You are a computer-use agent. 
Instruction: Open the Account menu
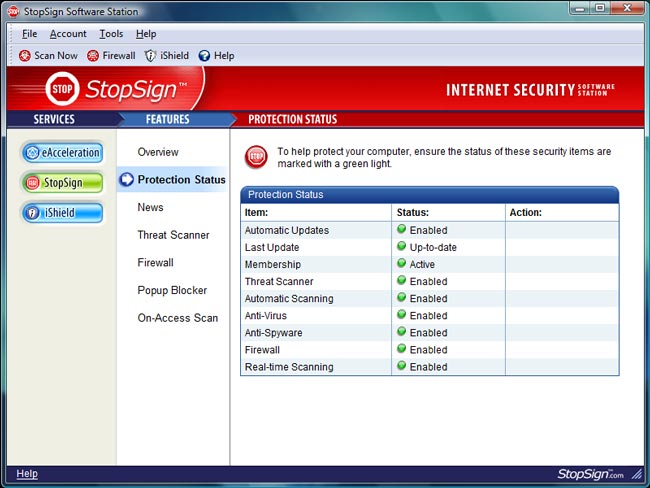[x=68, y=34]
